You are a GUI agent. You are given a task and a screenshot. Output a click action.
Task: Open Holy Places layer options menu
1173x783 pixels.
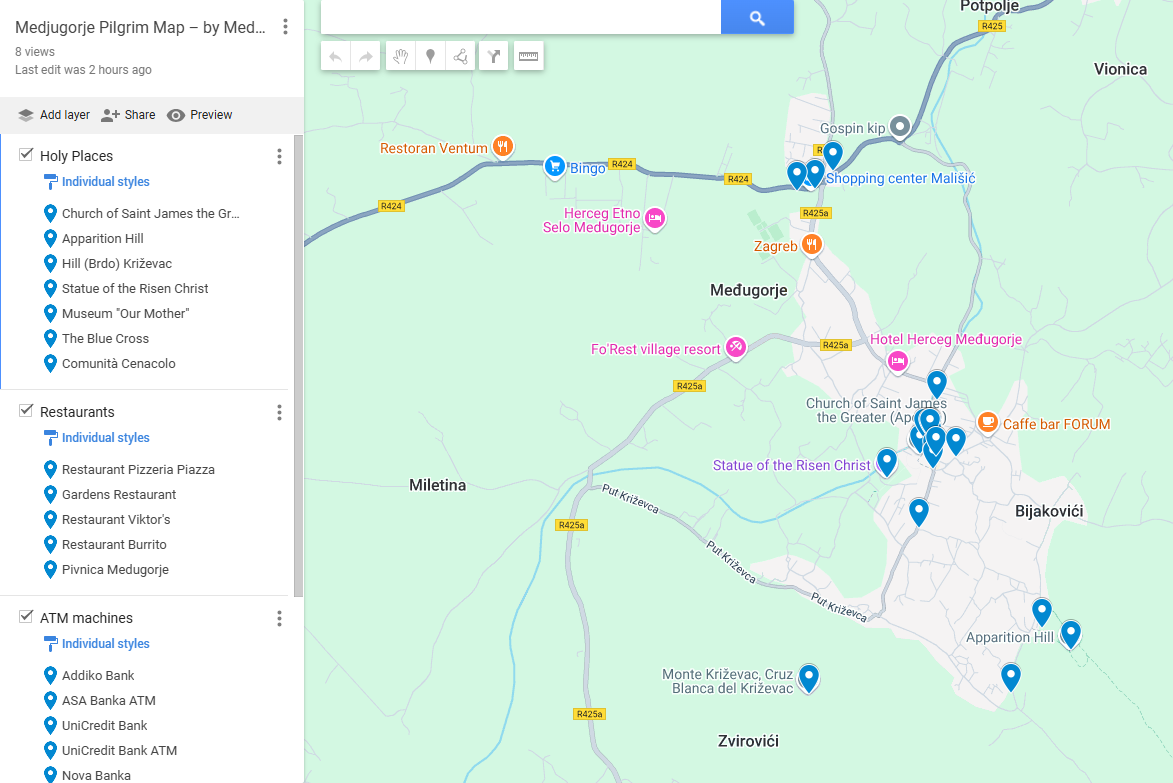pyautogui.click(x=279, y=156)
